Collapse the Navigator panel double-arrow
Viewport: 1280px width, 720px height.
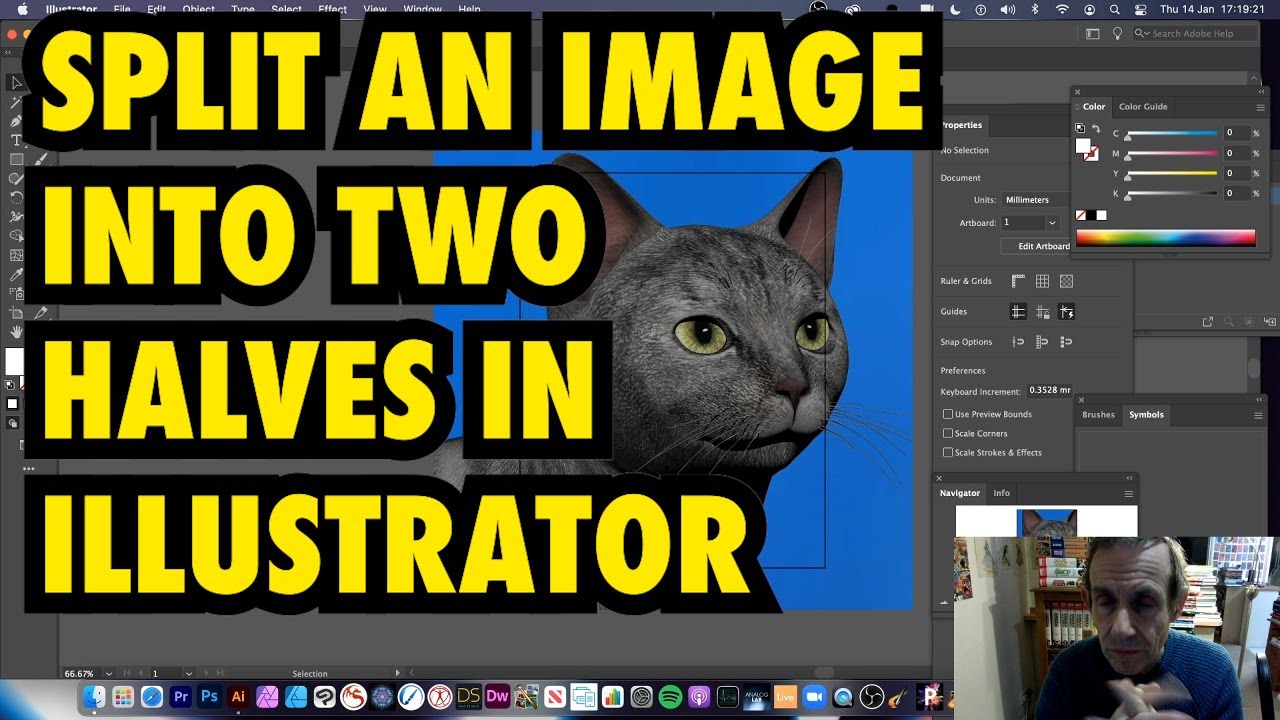pos(1129,478)
